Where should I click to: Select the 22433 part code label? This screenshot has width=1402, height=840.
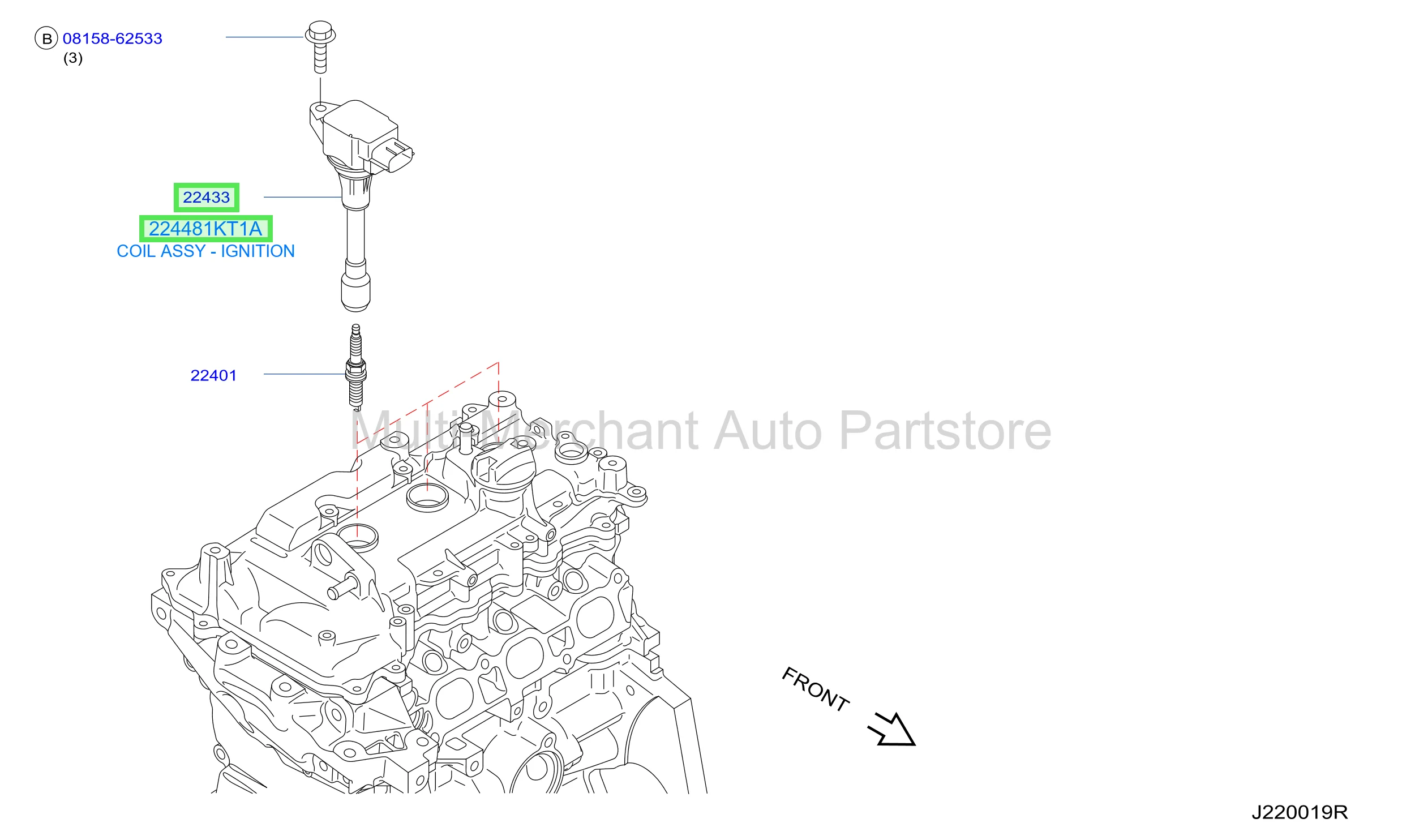(206, 198)
